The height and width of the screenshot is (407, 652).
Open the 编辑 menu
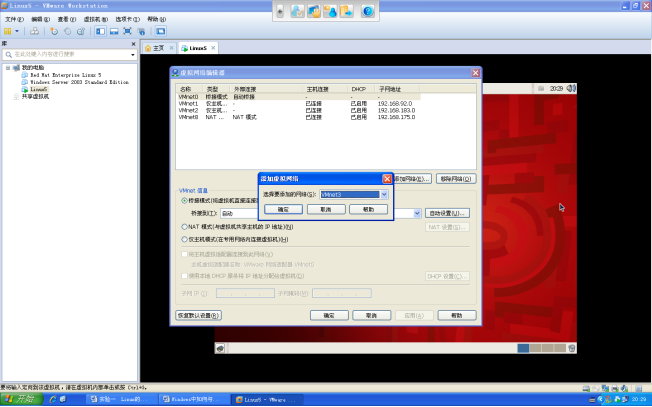tap(40, 19)
